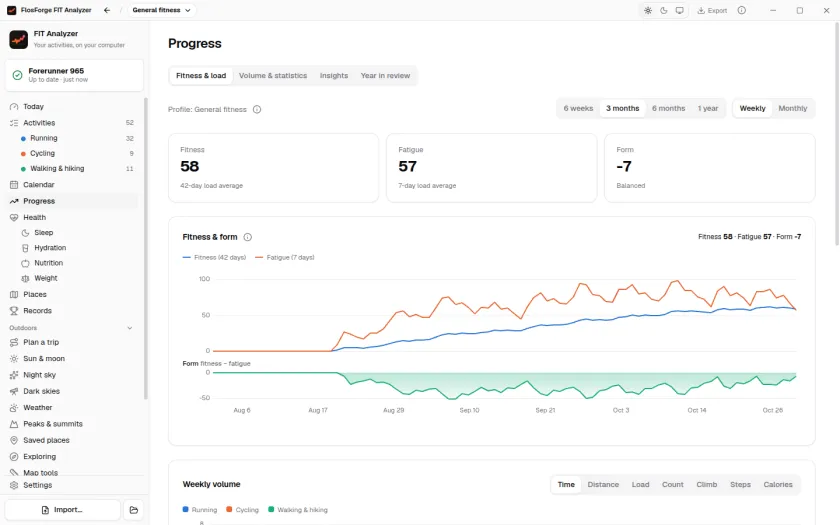
Task: Click the back arrow in title bar
Action: 107,10
